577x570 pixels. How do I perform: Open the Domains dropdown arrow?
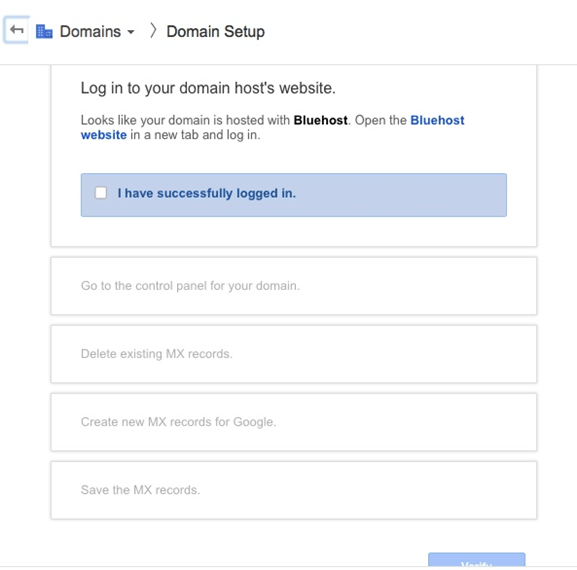tap(131, 32)
